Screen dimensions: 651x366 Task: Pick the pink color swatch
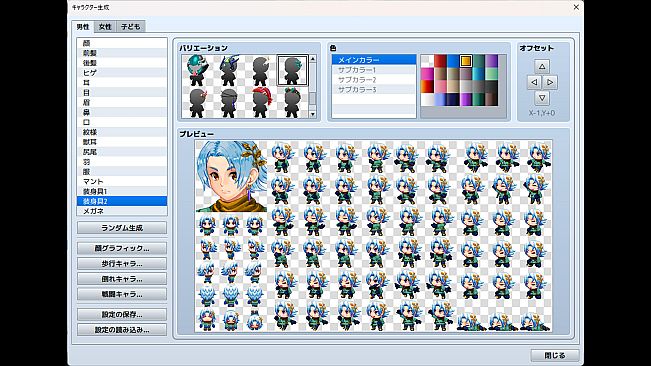coord(440,87)
